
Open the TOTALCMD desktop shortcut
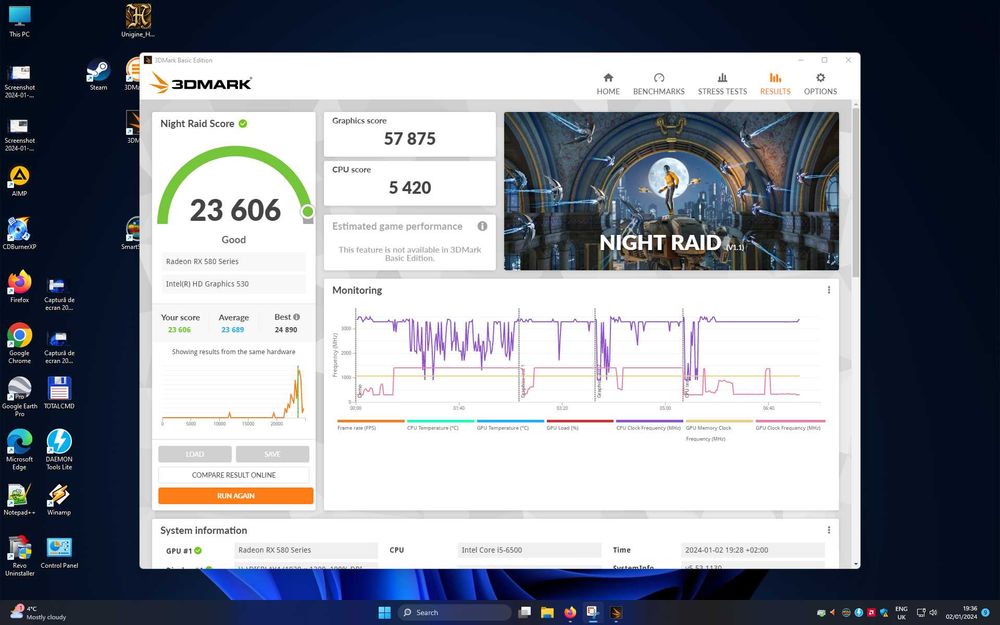59,392
